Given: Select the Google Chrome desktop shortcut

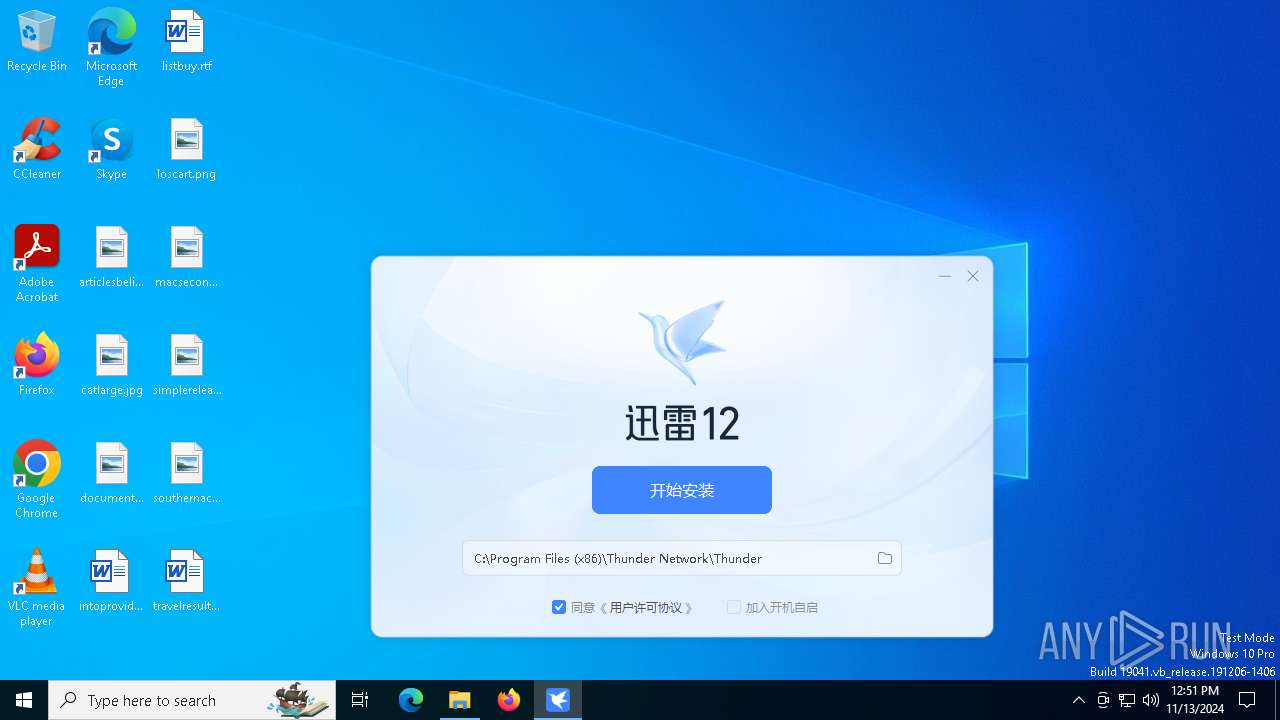Looking at the screenshot, I should pyautogui.click(x=37, y=480).
